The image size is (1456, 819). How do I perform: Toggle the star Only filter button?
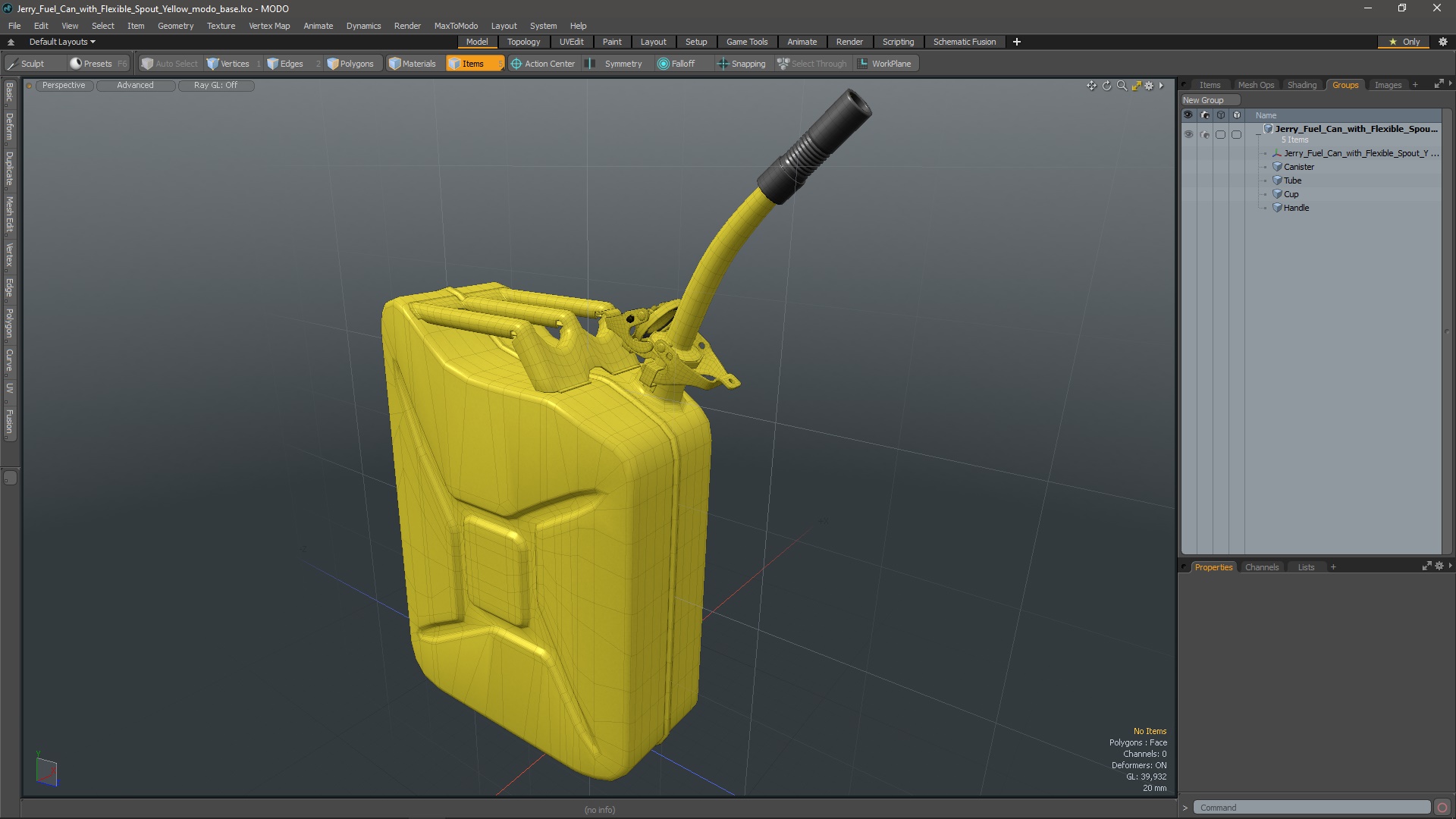(1404, 42)
